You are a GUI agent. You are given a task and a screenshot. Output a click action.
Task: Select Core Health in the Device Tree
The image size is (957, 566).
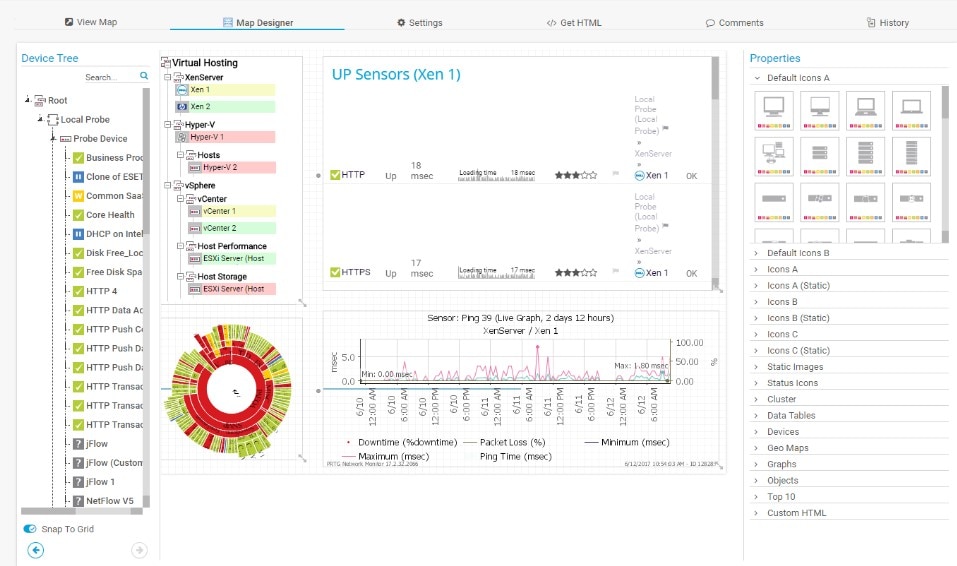click(110, 215)
